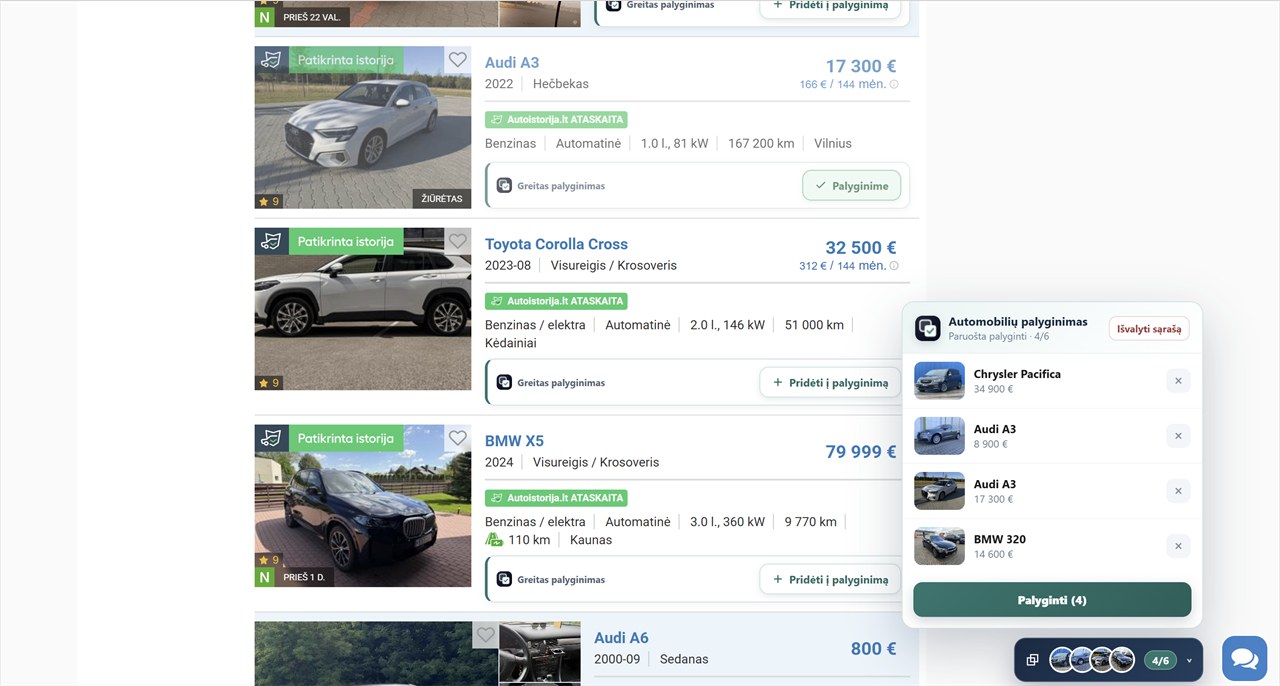The image size is (1280, 686).
Task: Collapse comparison dock with chevron arrow
Action: point(1189,661)
